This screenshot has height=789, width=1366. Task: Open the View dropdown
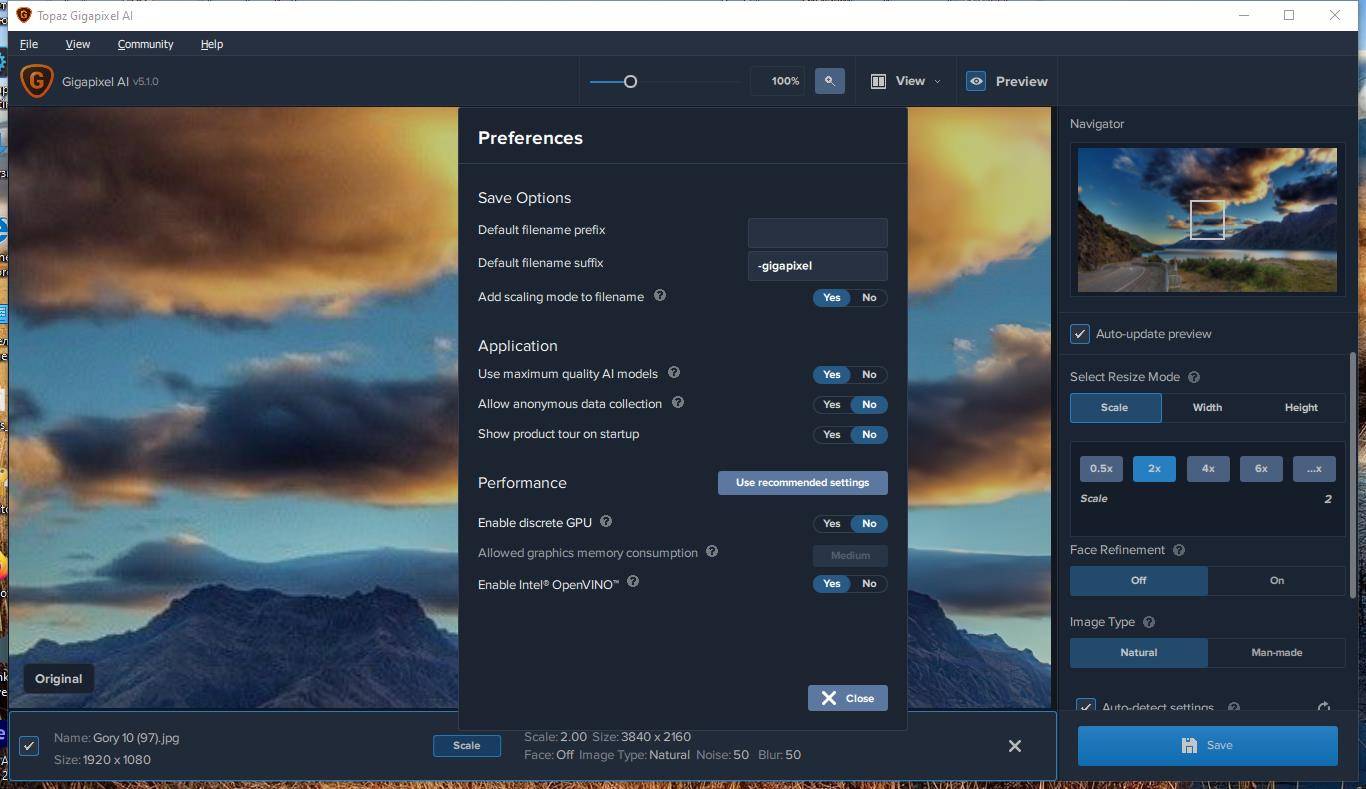(906, 81)
